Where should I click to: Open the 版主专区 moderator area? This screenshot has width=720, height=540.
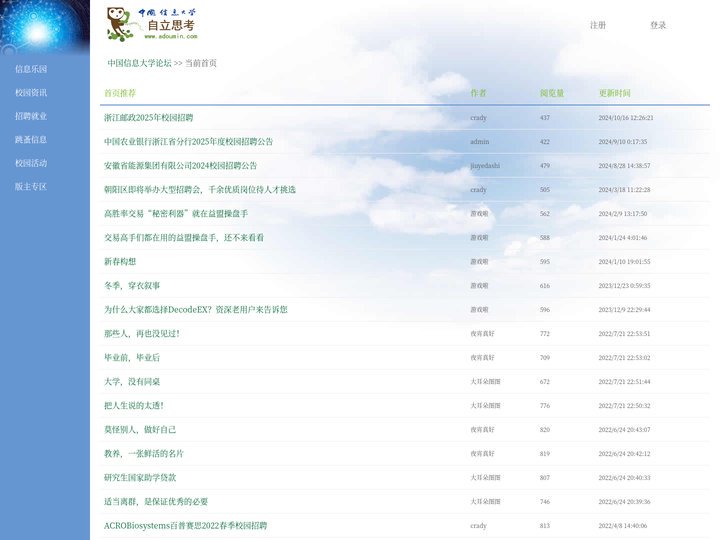31,186
